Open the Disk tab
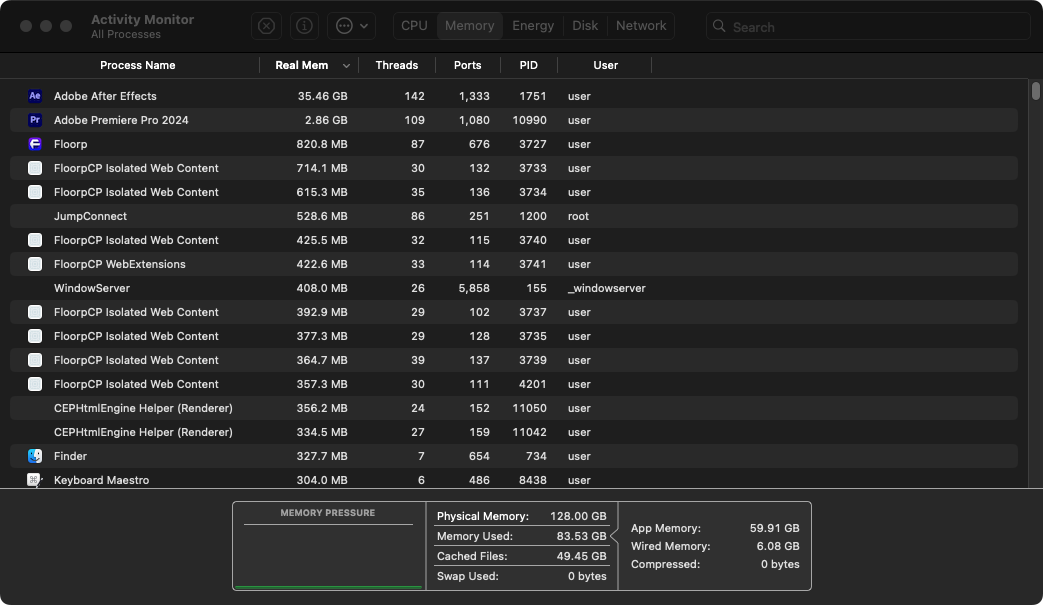Screen dimensions: 1043x605 point(585,26)
